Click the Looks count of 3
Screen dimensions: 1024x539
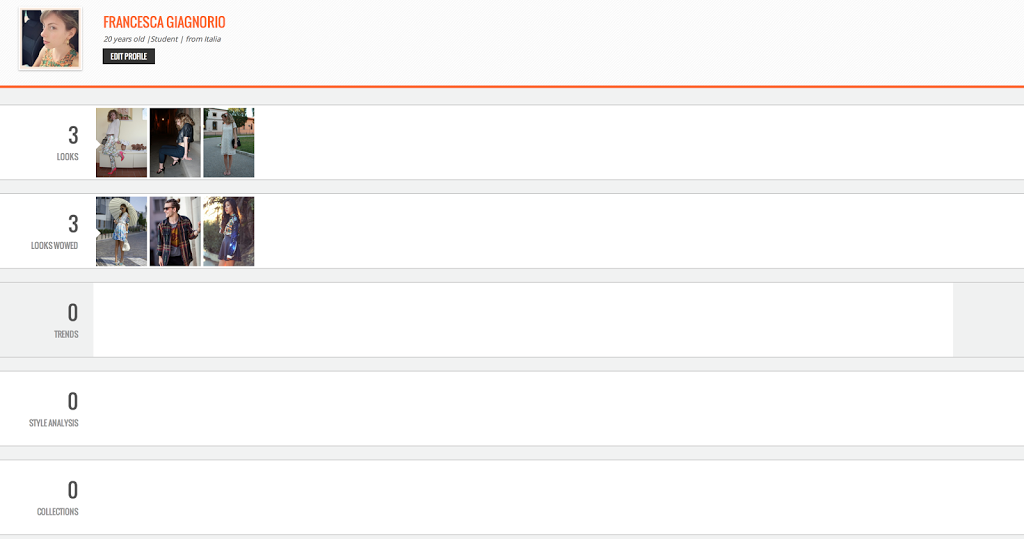point(73,136)
